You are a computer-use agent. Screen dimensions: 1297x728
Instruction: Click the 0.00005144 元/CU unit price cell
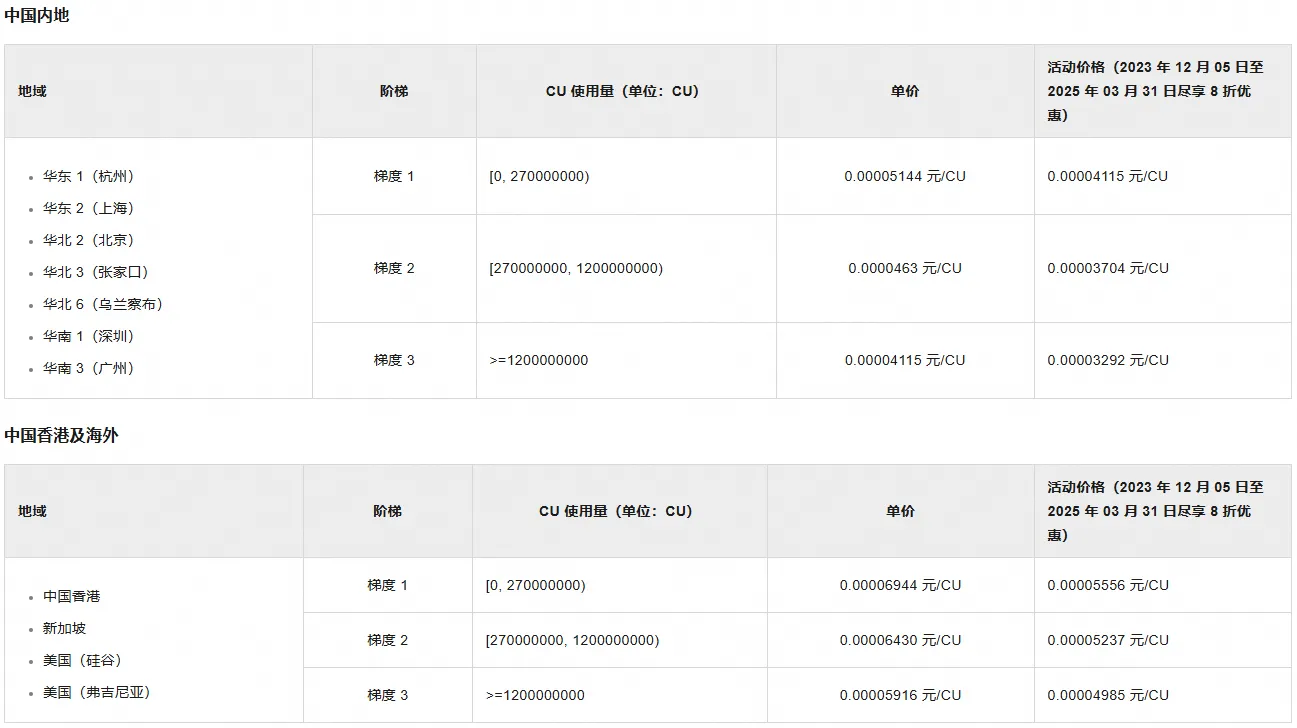click(904, 176)
